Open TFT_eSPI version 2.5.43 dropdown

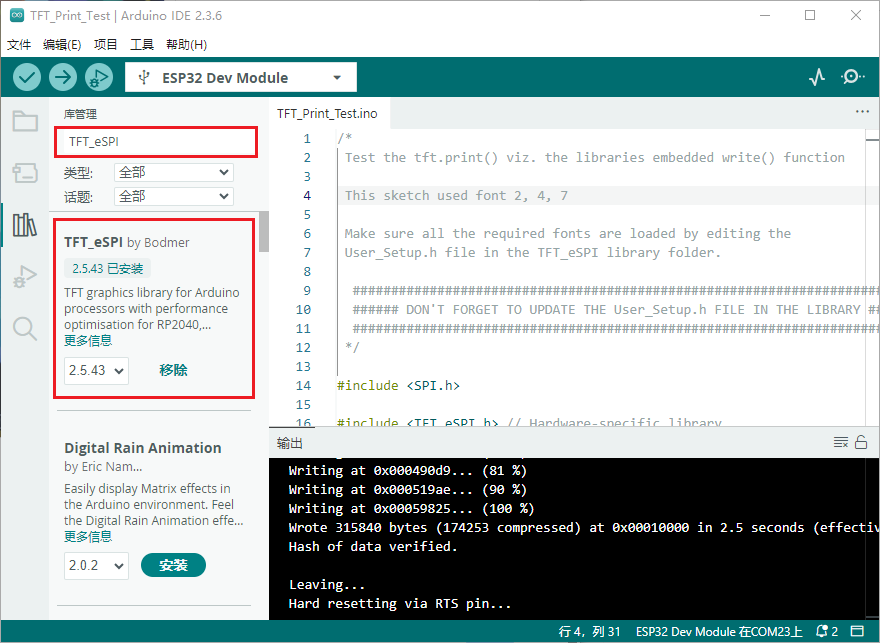pyautogui.click(x=97, y=371)
